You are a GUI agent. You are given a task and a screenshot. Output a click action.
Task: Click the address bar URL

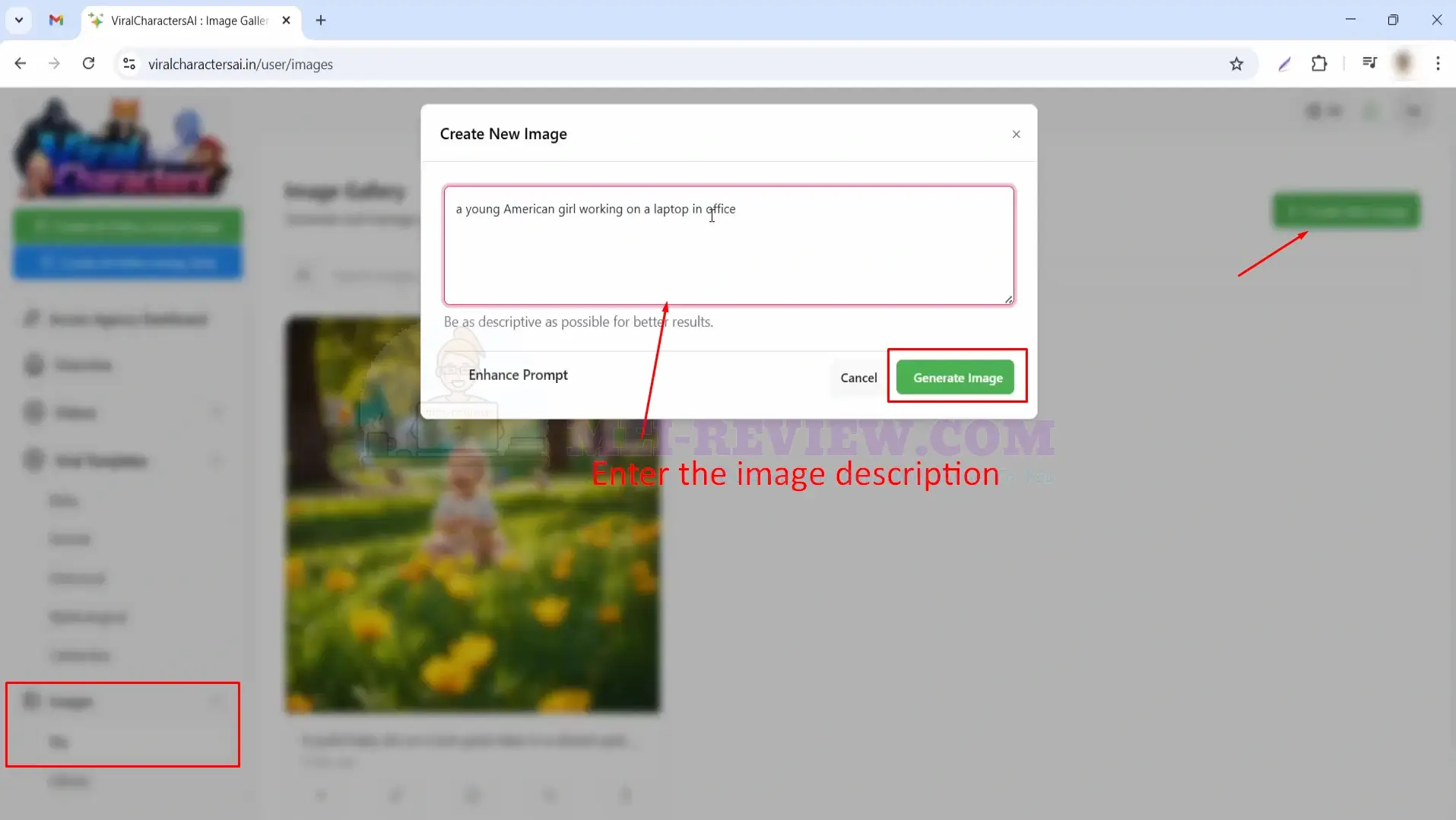coord(240,65)
